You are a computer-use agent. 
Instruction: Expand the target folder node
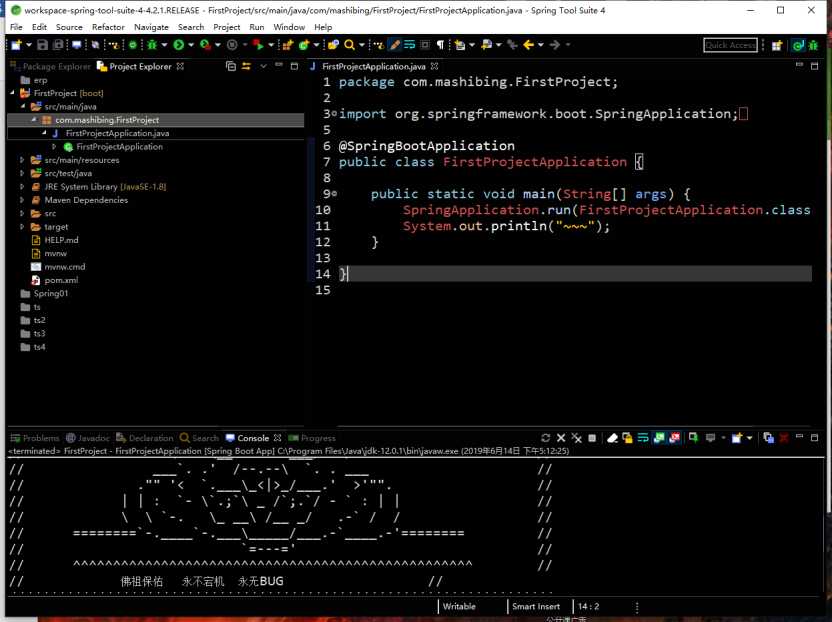click(x=22, y=227)
